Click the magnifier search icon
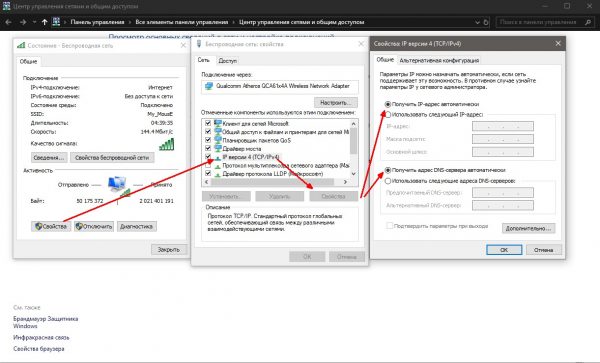The width and height of the screenshot is (600, 363). [x=588, y=22]
